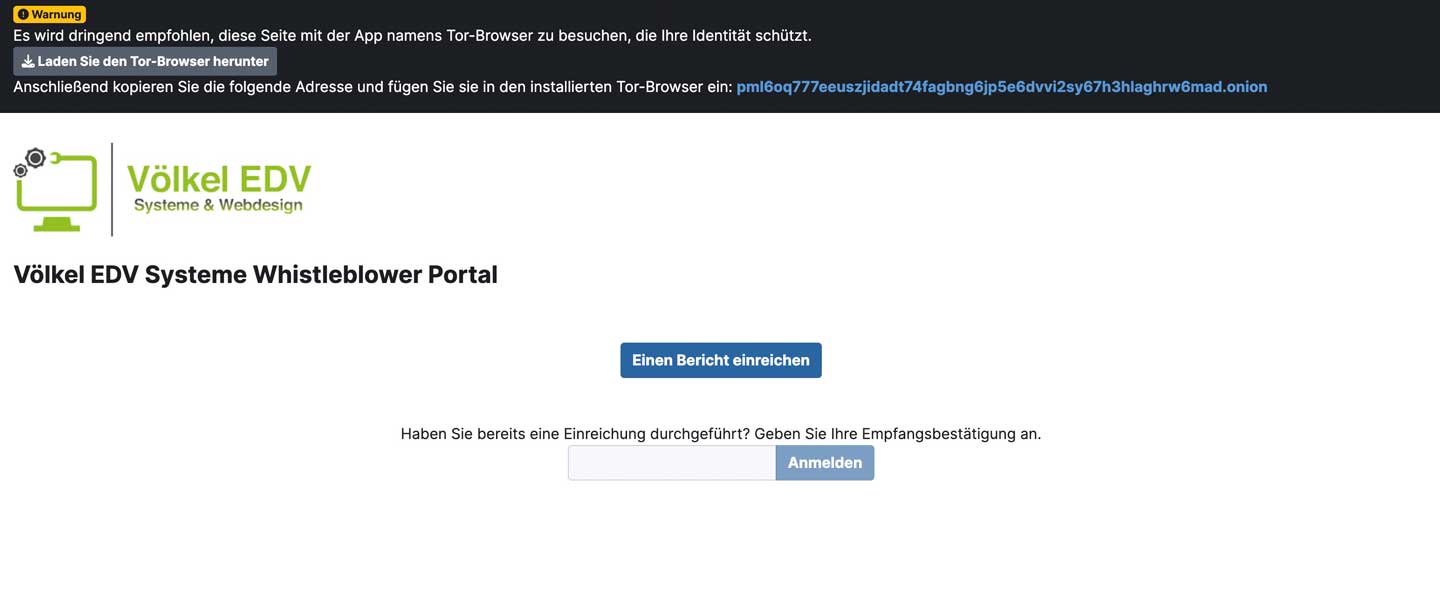Click the "Anschließend kopieren Sie" instruction text

(372, 87)
